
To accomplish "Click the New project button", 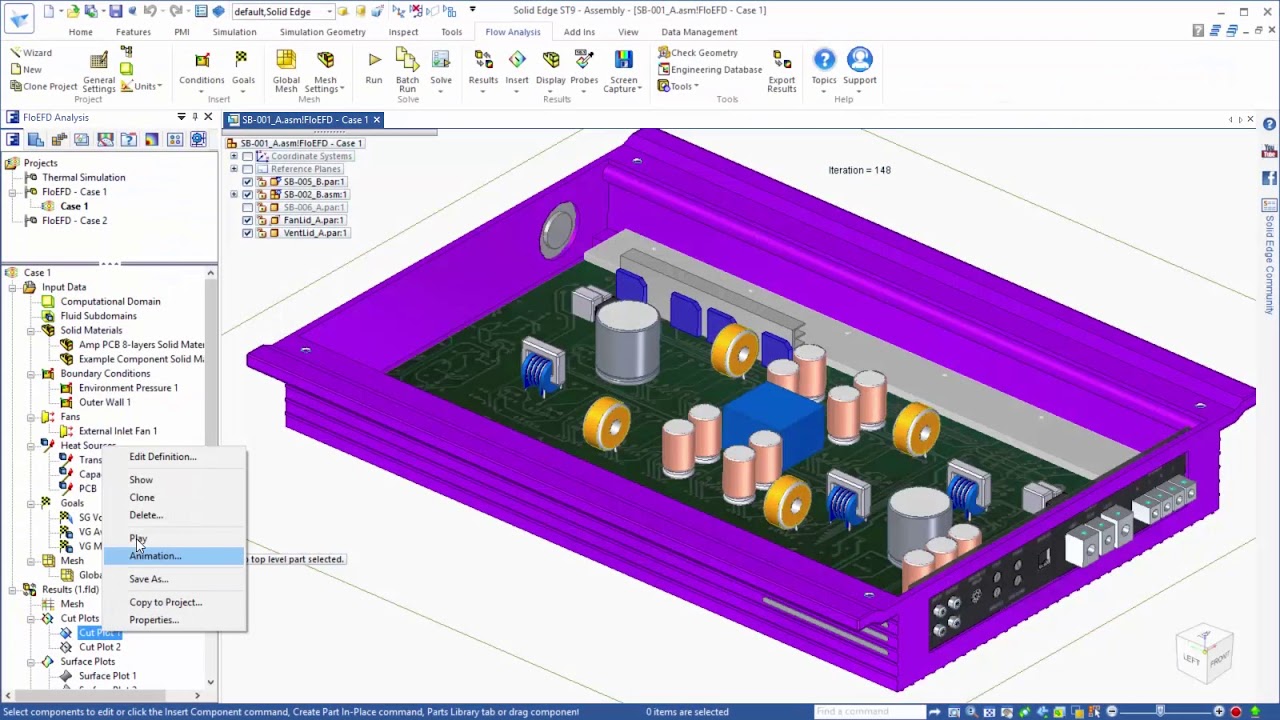I will (x=26, y=70).
